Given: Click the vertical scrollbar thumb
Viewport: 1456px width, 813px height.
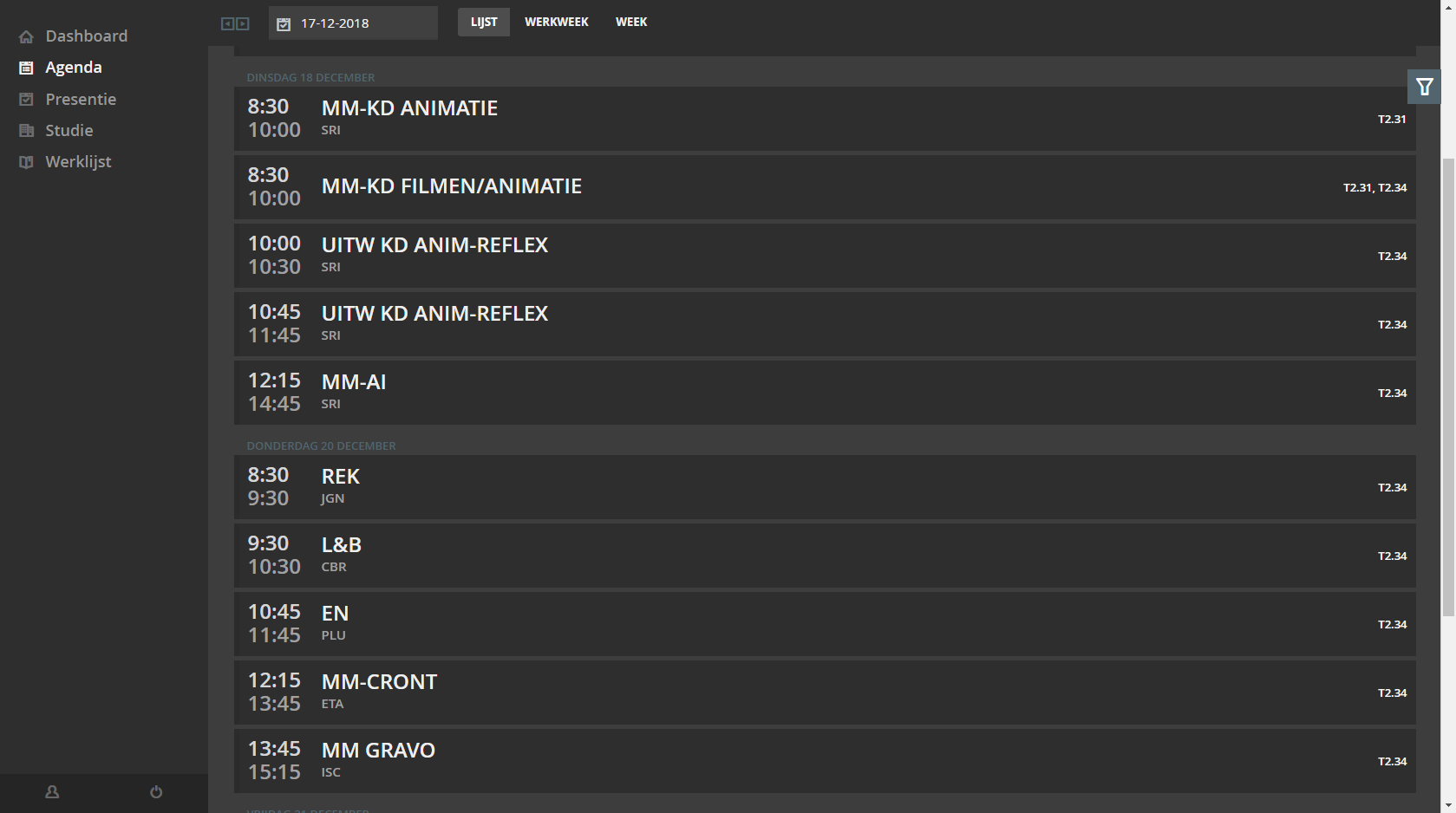Looking at the screenshot, I should (1448, 387).
